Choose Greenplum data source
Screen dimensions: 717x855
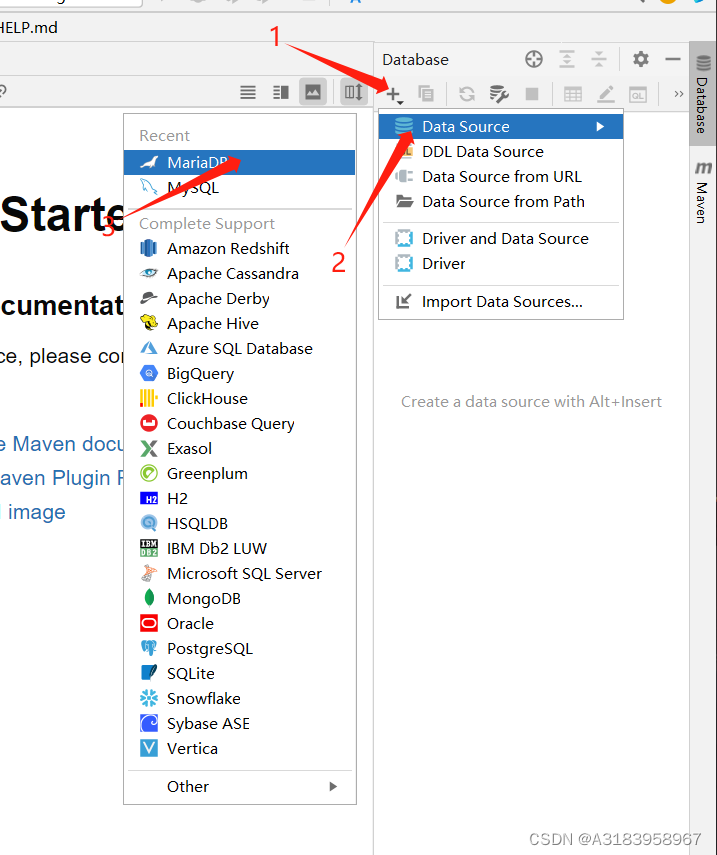click(239, 474)
